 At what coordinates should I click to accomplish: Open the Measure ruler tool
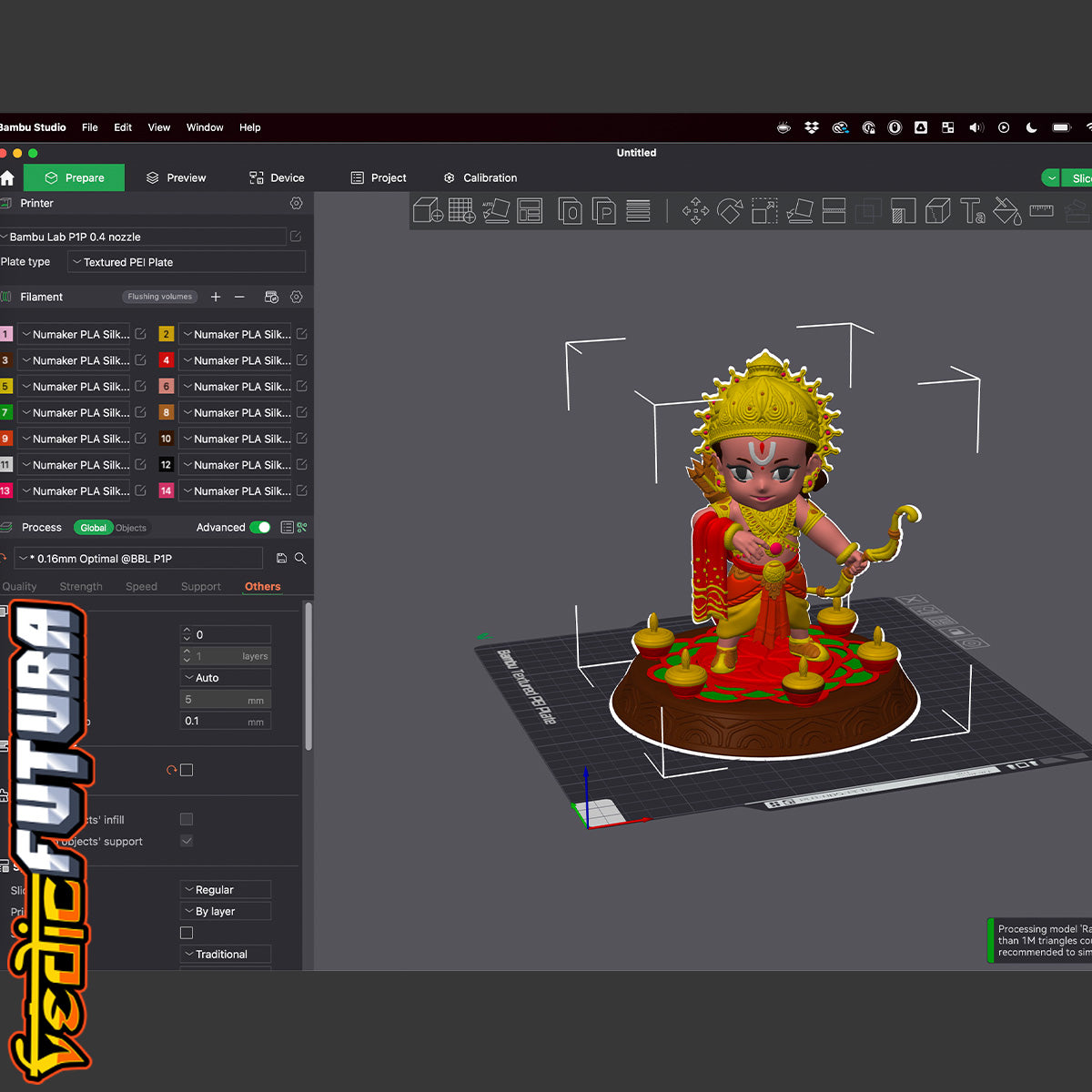click(x=1041, y=212)
